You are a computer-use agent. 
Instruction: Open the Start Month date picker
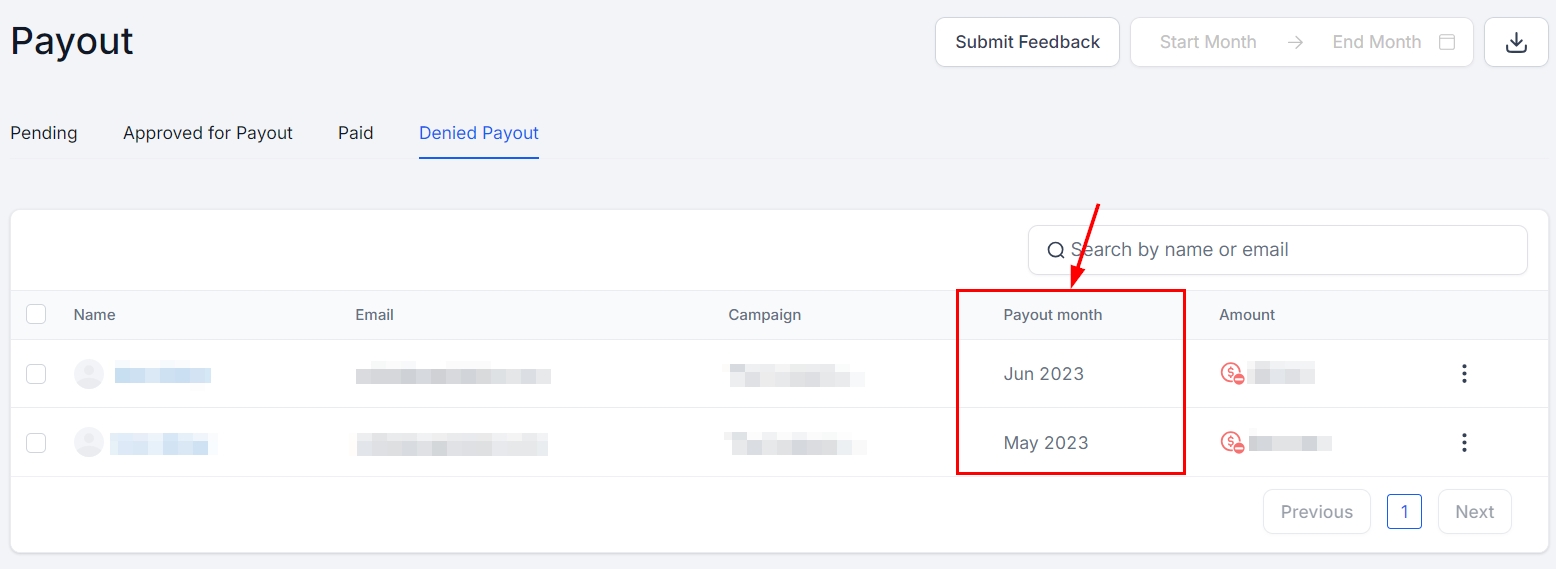(1208, 42)
